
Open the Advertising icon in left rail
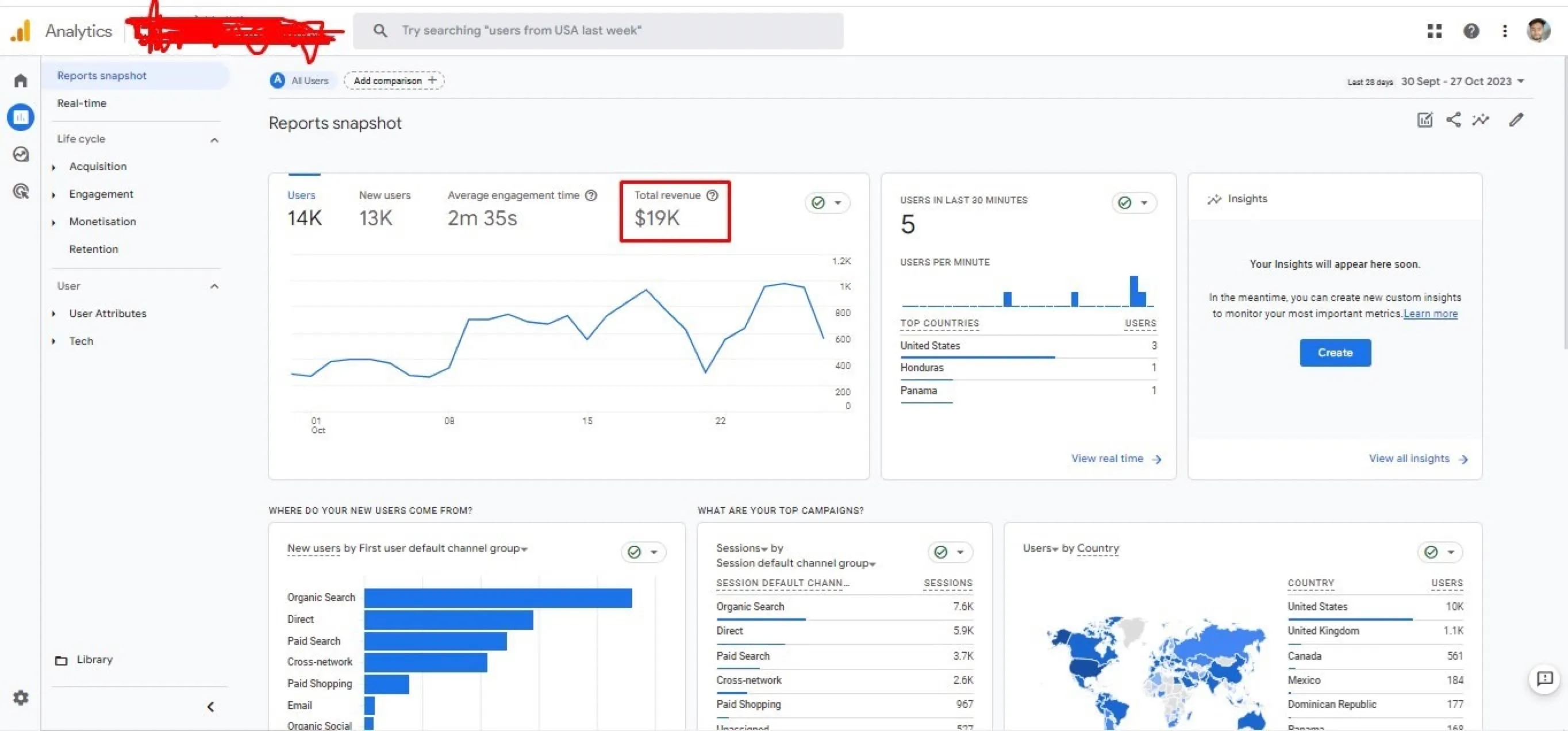(21, 191)
